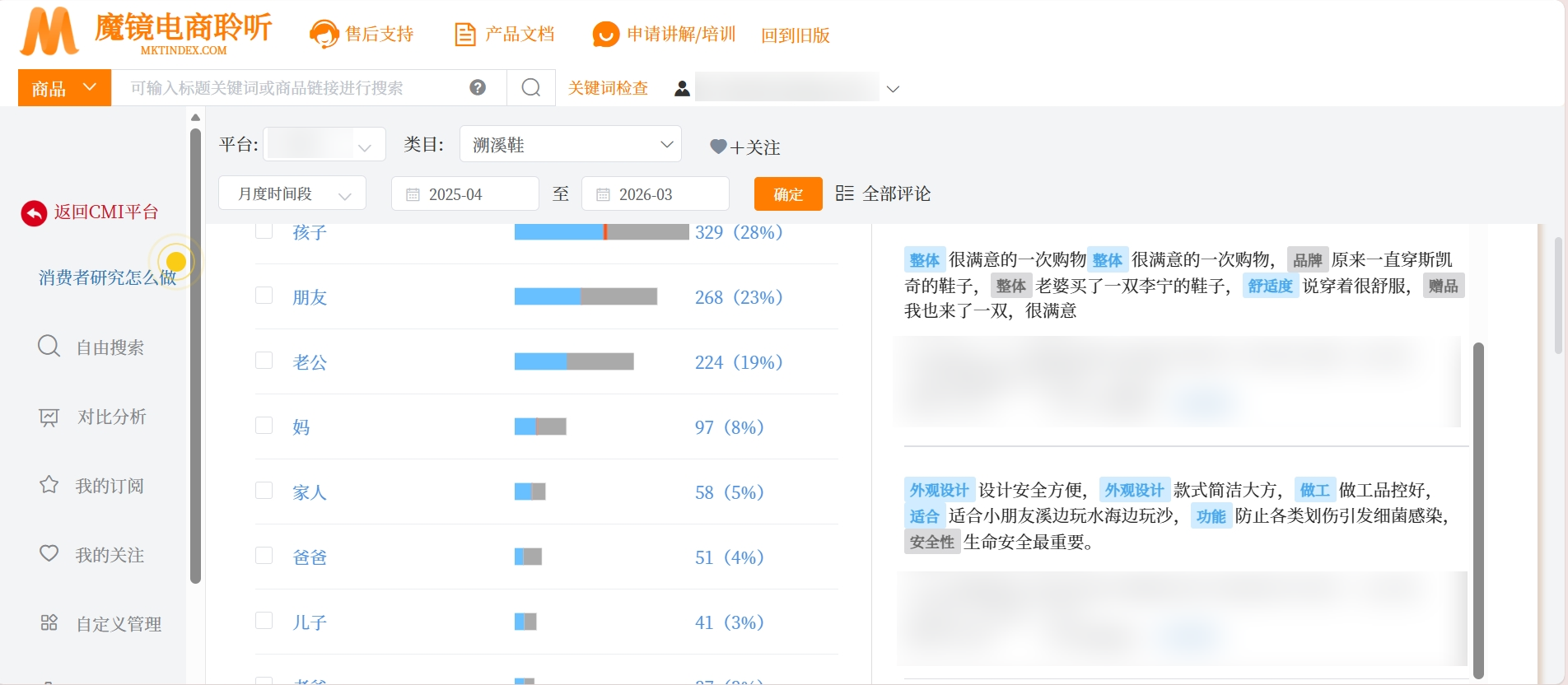Click the 家人 keyword link
This screenshot has height=685, width=1568.
click(x=310, y=492)
